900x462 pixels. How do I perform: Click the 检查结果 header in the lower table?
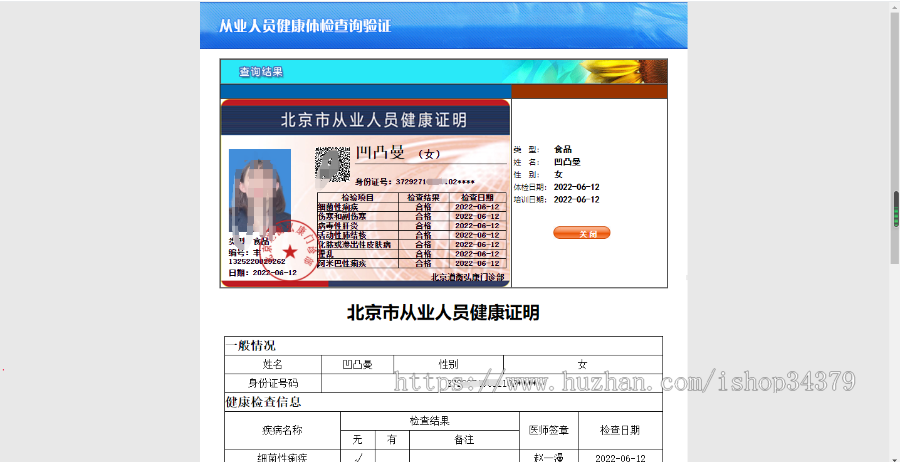point(430,421)
